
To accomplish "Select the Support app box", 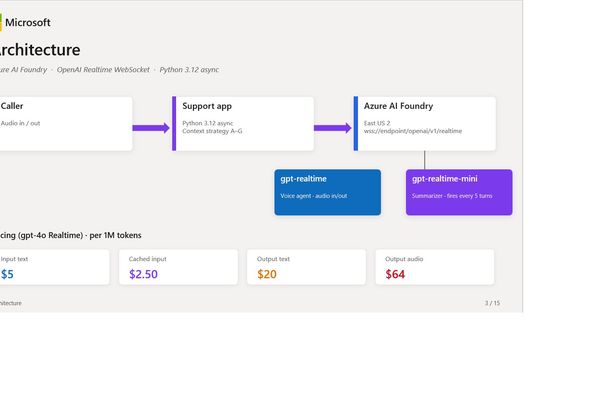I will click(x=243, y=124).
